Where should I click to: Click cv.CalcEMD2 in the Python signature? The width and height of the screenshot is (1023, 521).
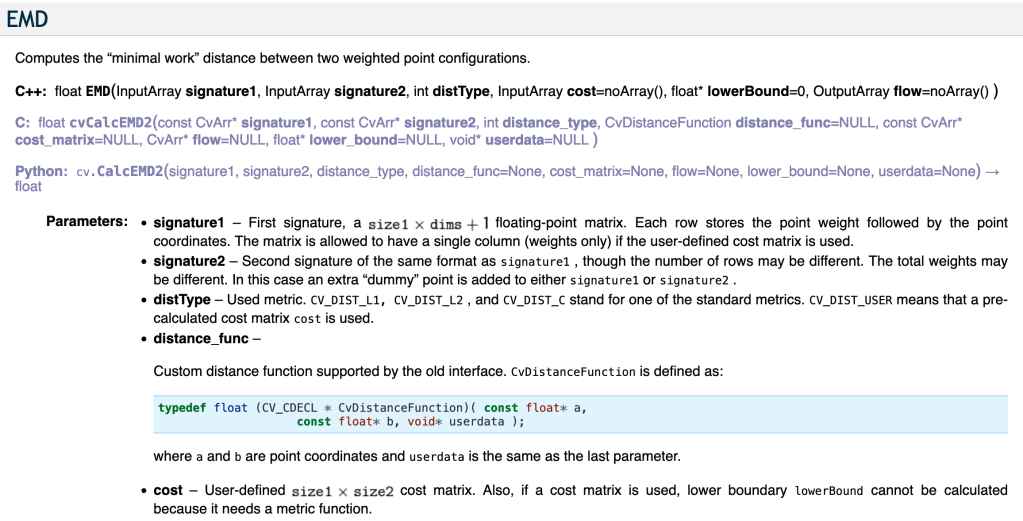click(119, 171)
